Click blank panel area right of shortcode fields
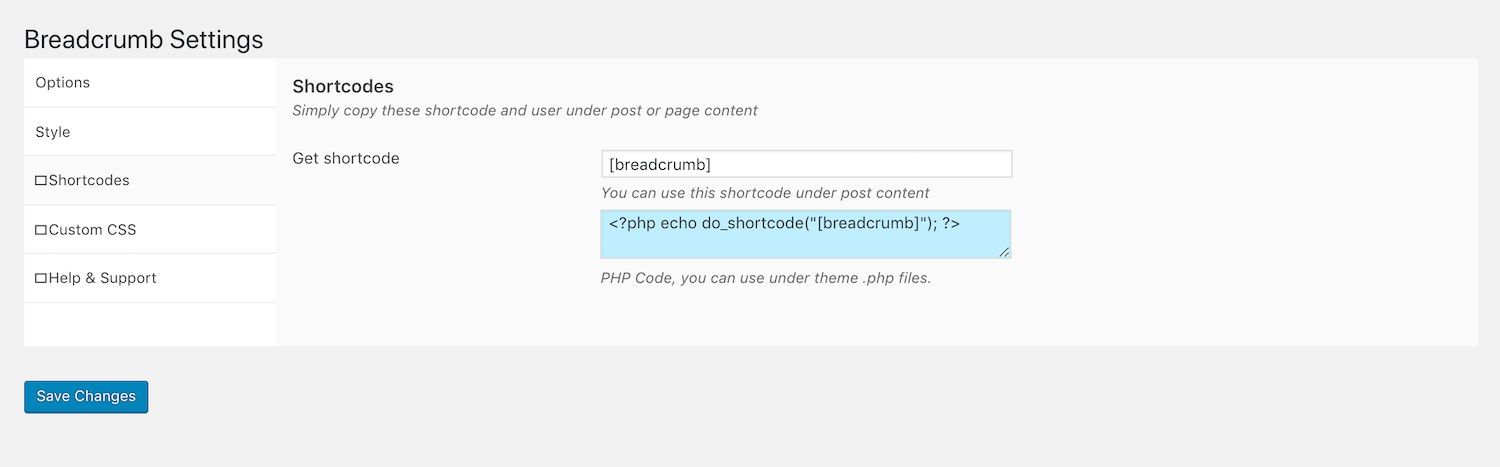The width and height of the screenshot is (1500, 467). pos(1240,220)
